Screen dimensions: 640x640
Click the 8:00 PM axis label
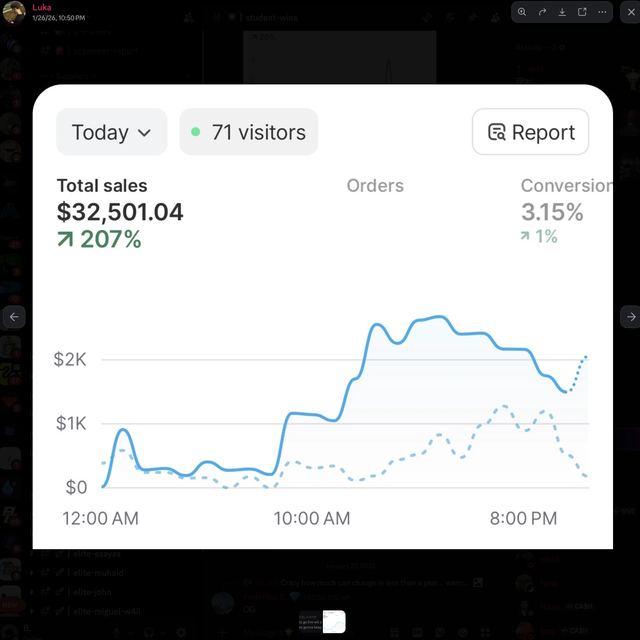point(523,518)
